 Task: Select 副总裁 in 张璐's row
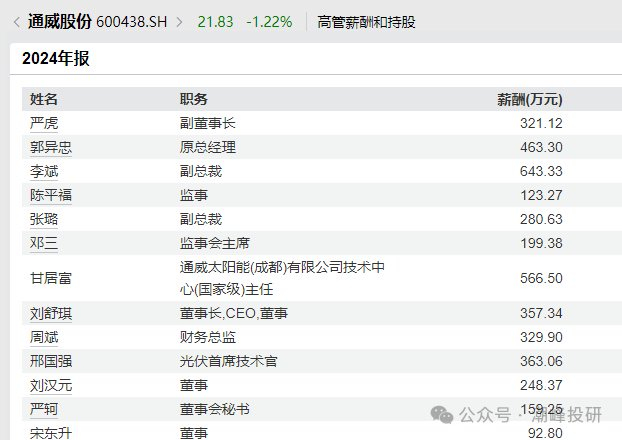click(x=201, y=219)
